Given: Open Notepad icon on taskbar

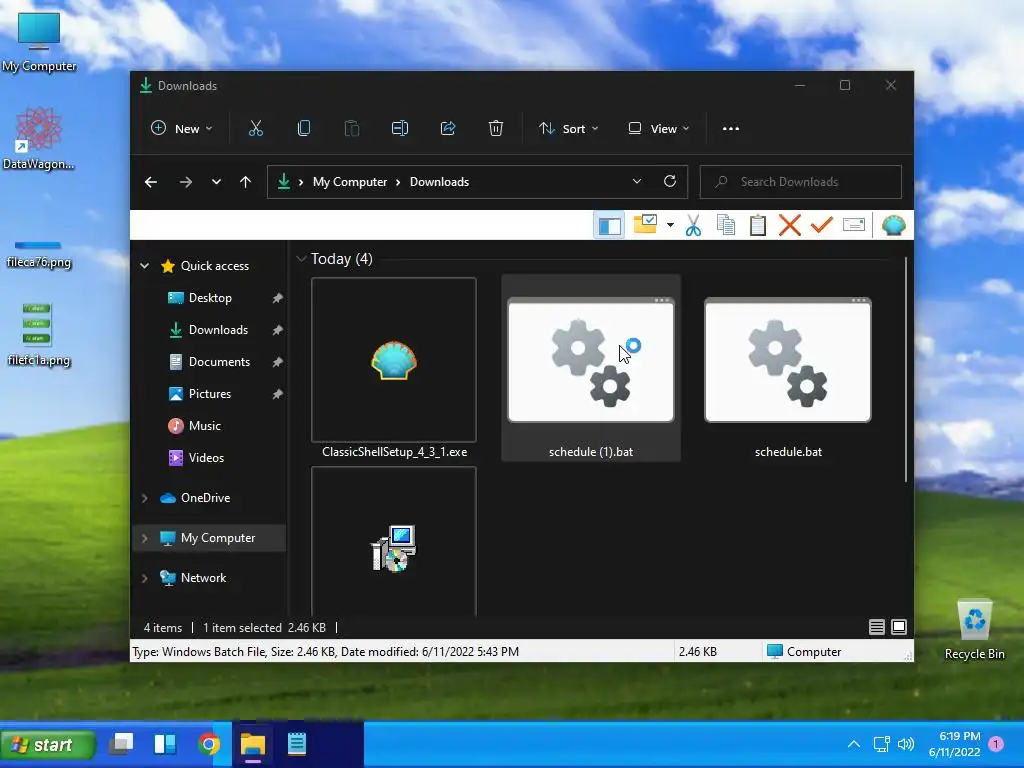Looking at the screenshot, I should pos(297,744).
